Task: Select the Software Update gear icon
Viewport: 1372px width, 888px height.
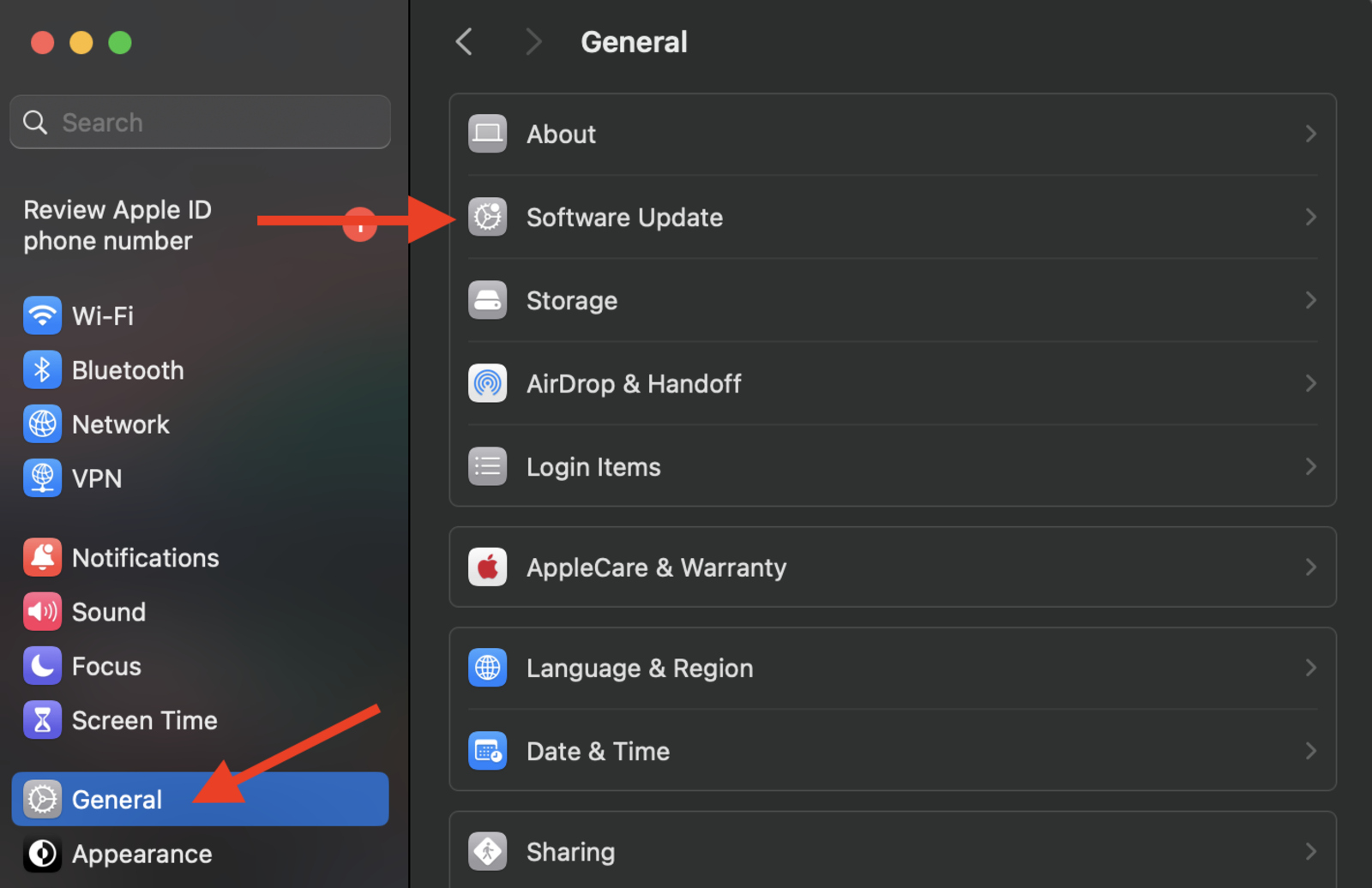Action: [487, 217]
